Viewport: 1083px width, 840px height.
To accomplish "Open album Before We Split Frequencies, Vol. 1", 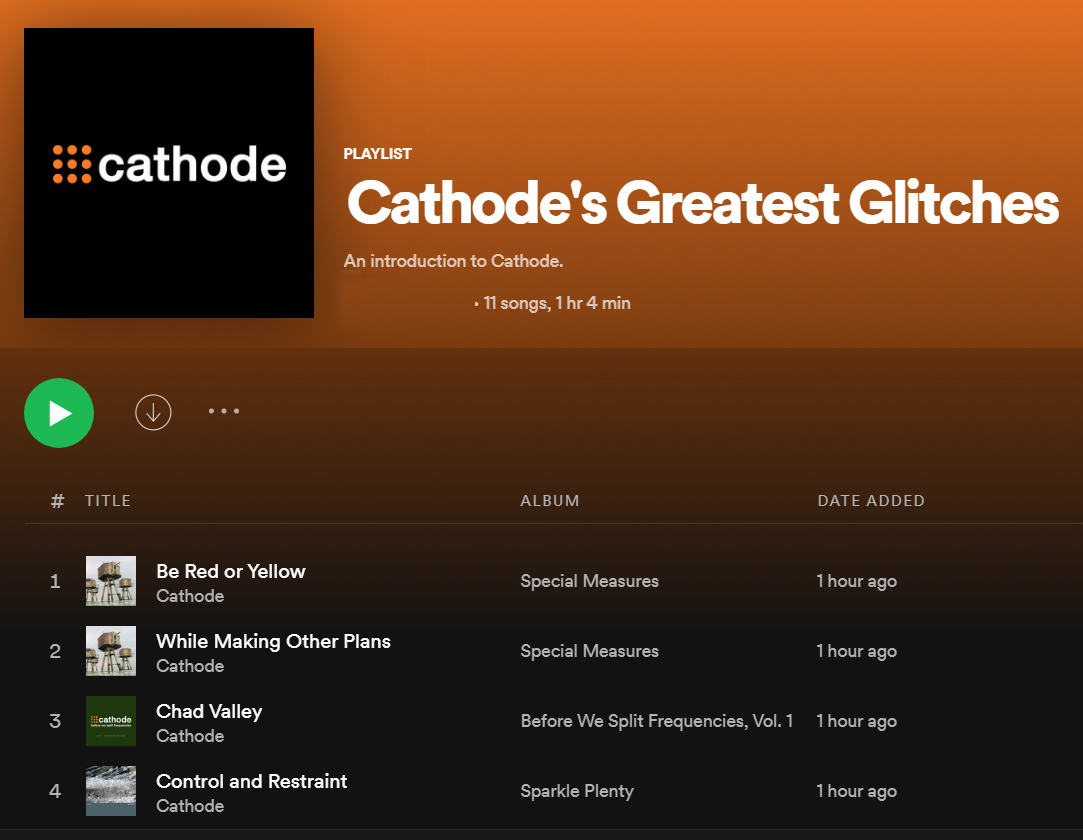I will pos(656,721).
